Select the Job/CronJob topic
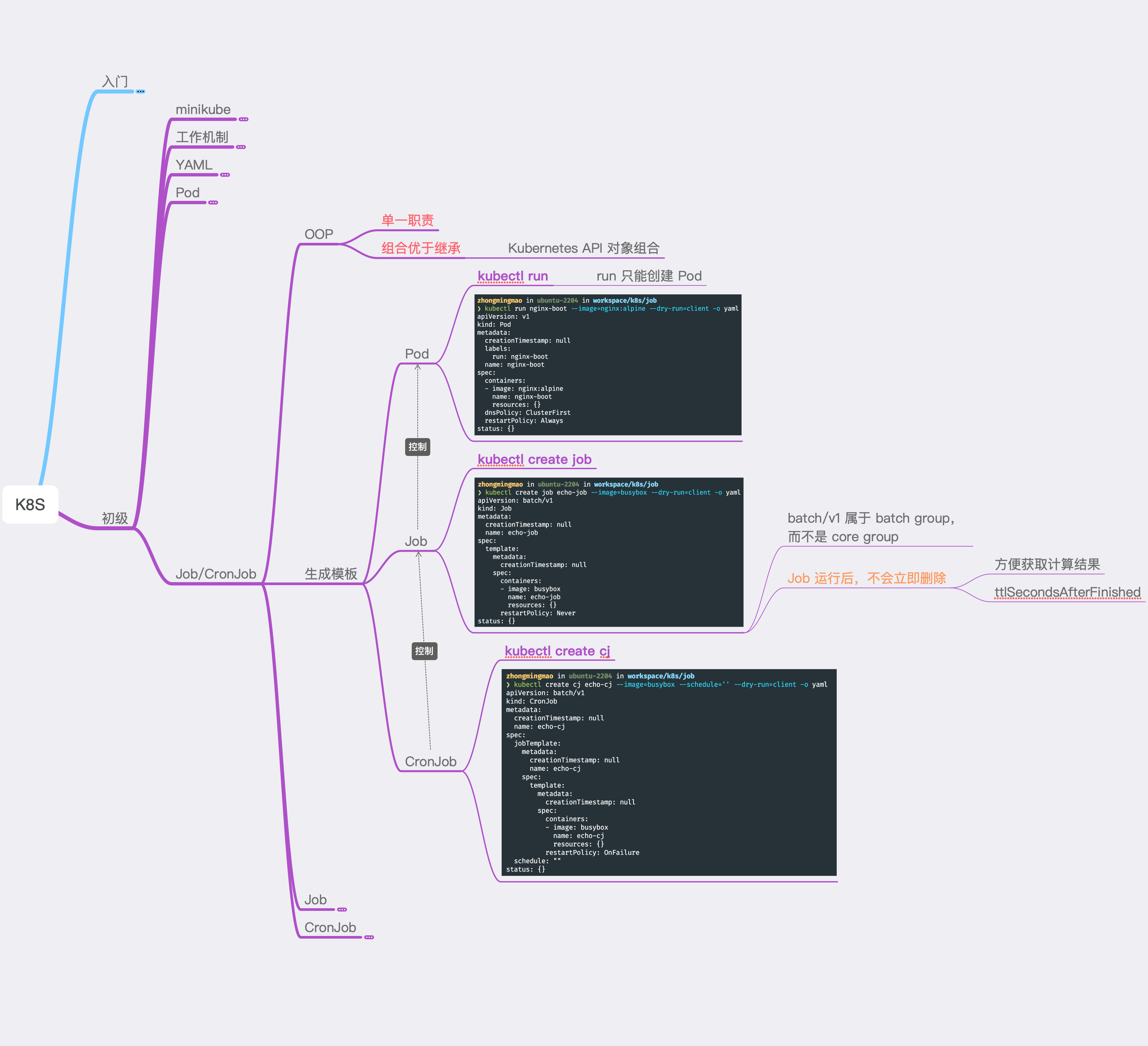This screenshot has height=1046, width=1148. tap(215, 574)
